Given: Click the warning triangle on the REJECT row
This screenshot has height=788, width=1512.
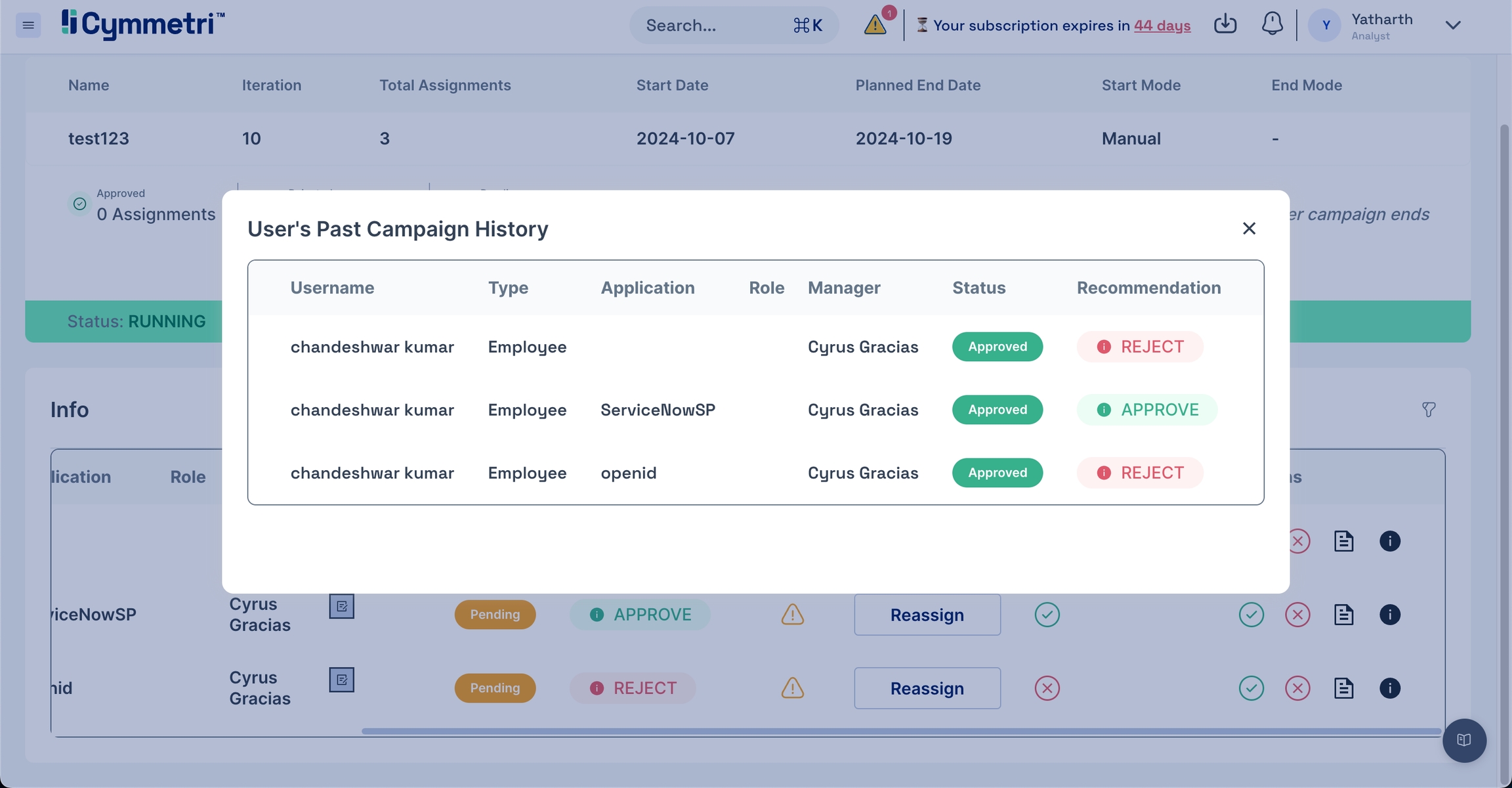Looking at the screenshot, I should click(x=792, y=688).
